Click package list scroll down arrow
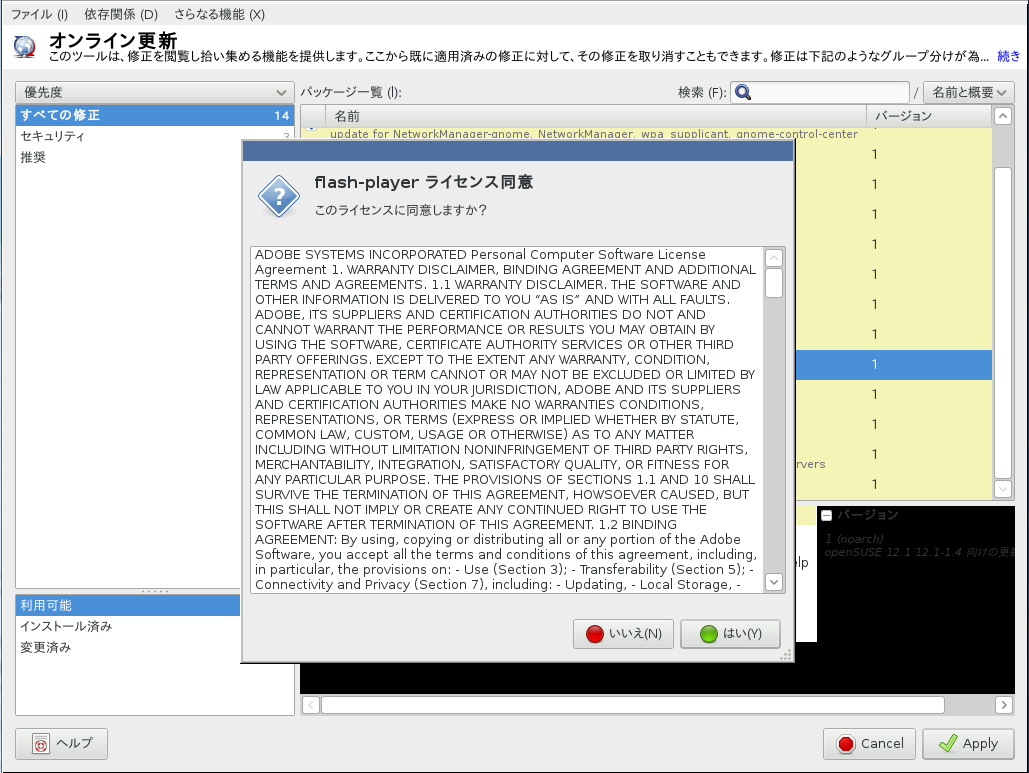Screen dimensions: 1029x773 (1003, 489)
